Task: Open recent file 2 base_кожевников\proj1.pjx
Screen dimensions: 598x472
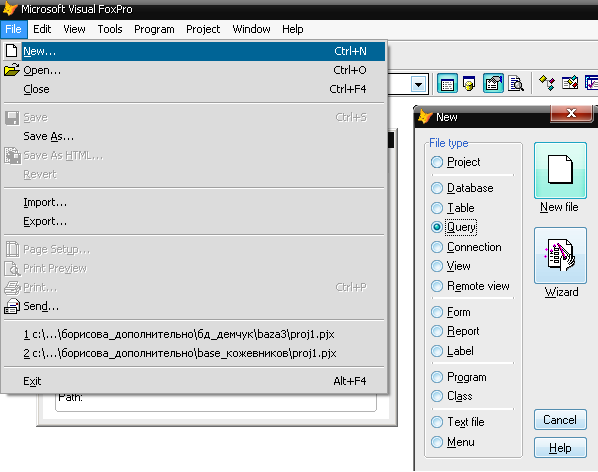Action: (194, 353)
